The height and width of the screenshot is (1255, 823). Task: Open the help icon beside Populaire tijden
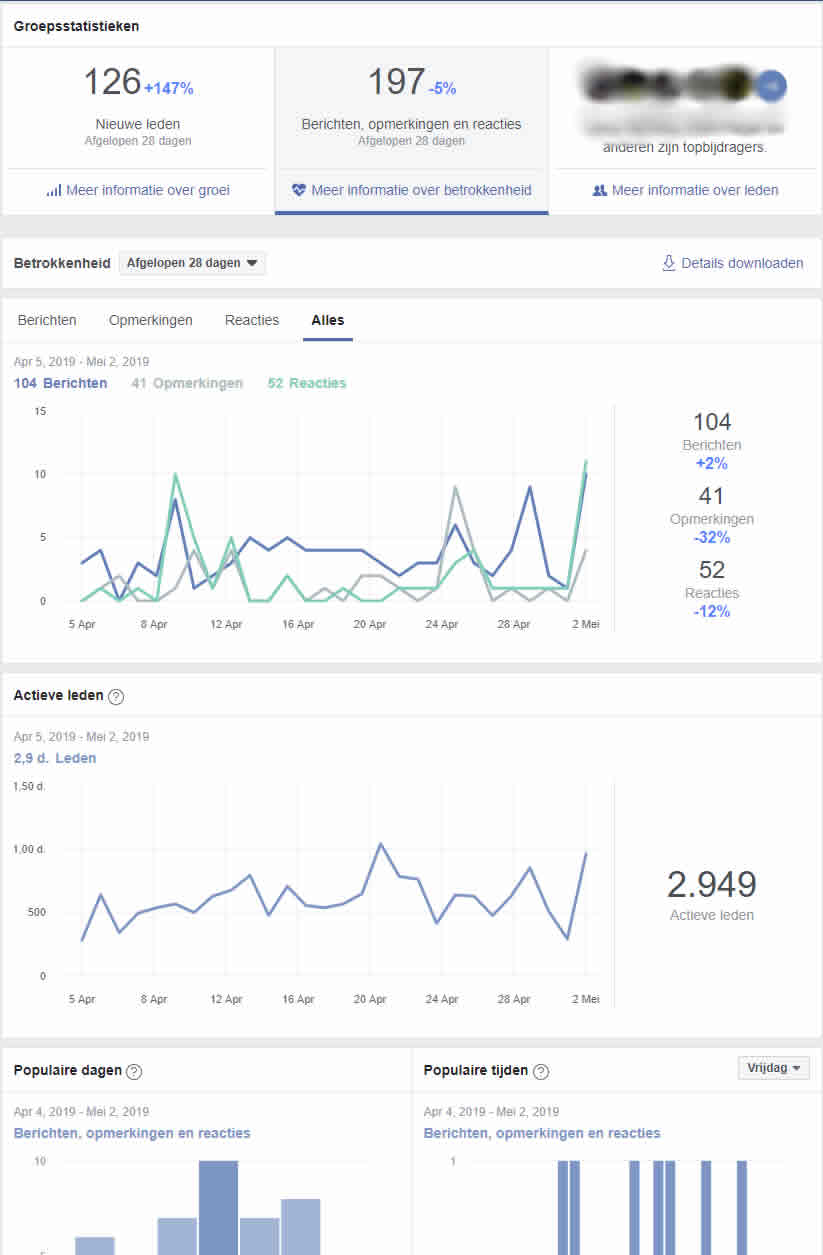point(541,1071)
